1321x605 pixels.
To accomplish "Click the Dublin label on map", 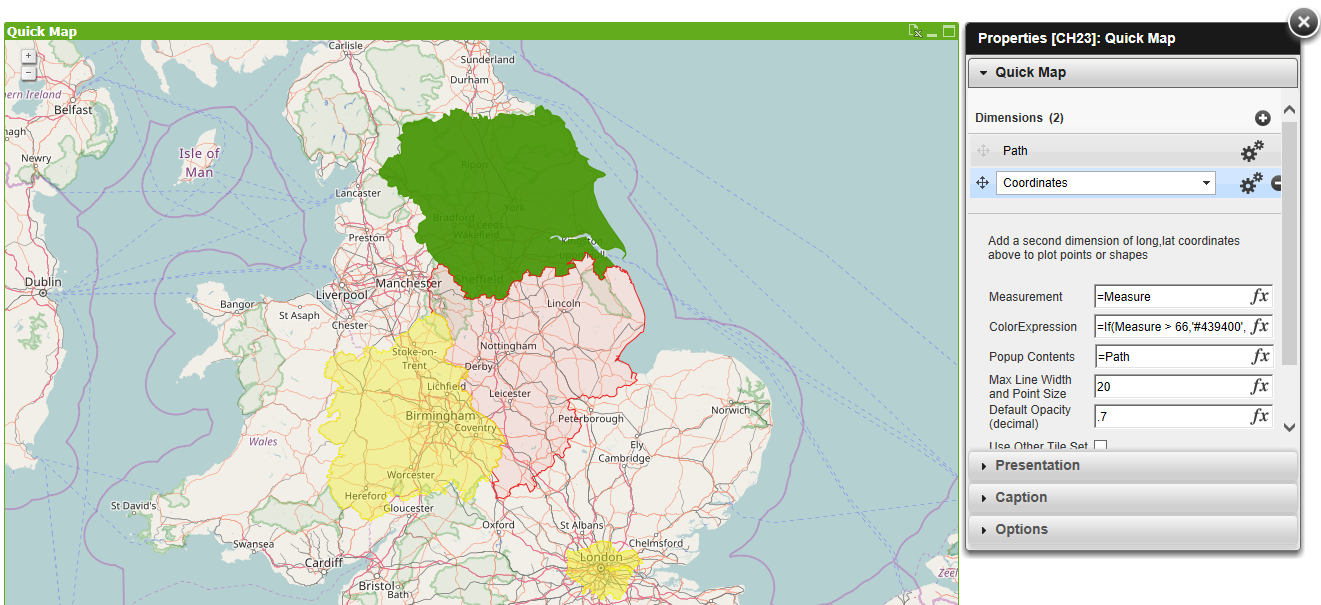I will tap(43, 282).
